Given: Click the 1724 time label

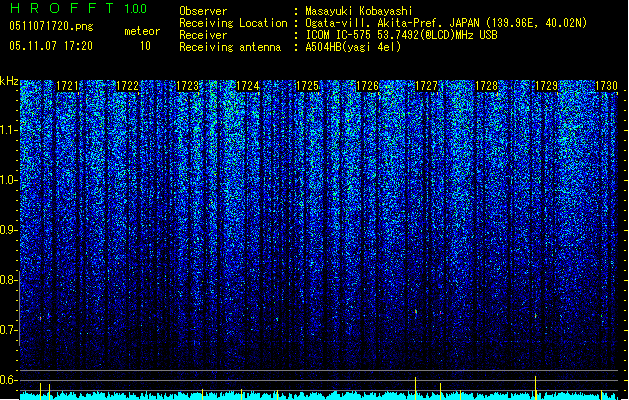Looking at the screenshot, I should (248, 86).
